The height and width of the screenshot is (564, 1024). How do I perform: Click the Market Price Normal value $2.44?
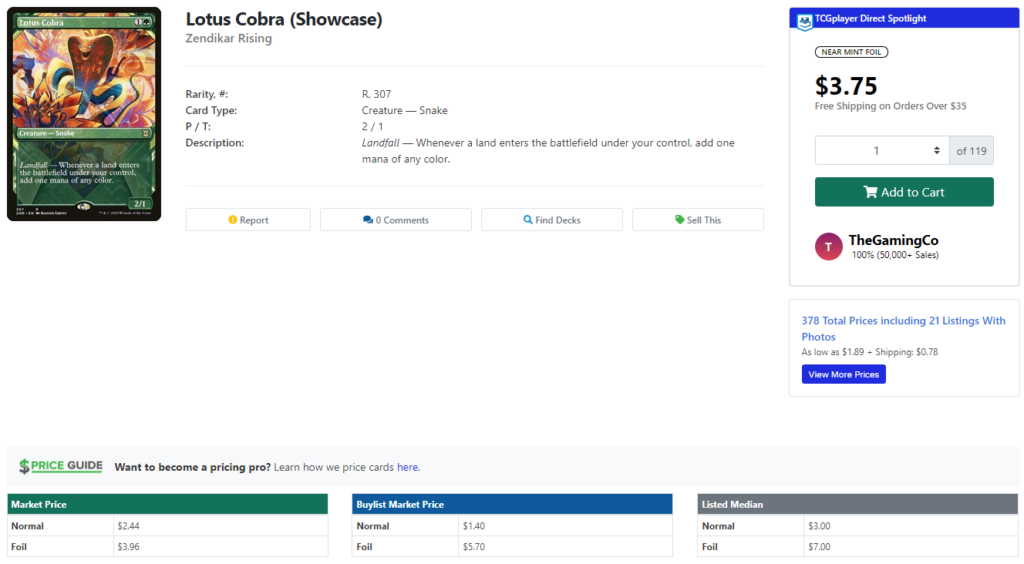coord(128,525)
